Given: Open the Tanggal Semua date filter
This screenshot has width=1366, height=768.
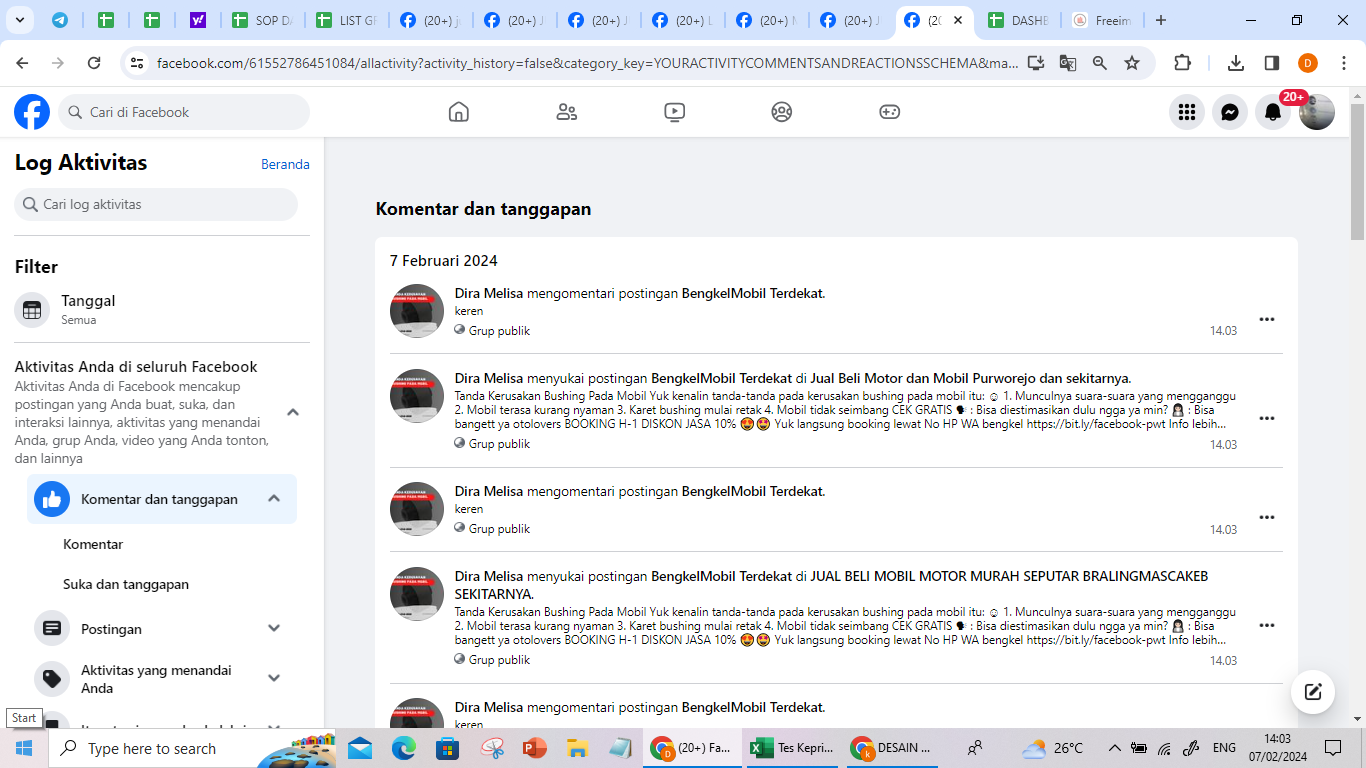Looking at the screenshot, I should 162,310.
